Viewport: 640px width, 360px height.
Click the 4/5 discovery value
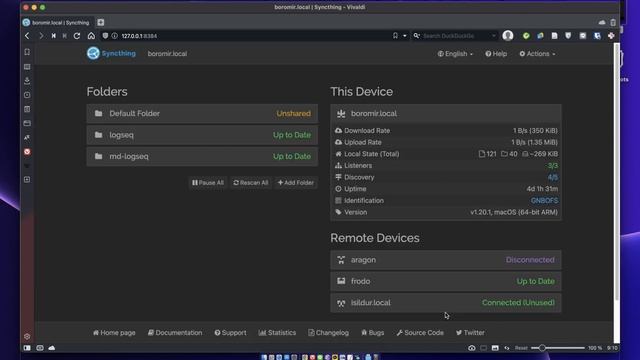point(553,177)
